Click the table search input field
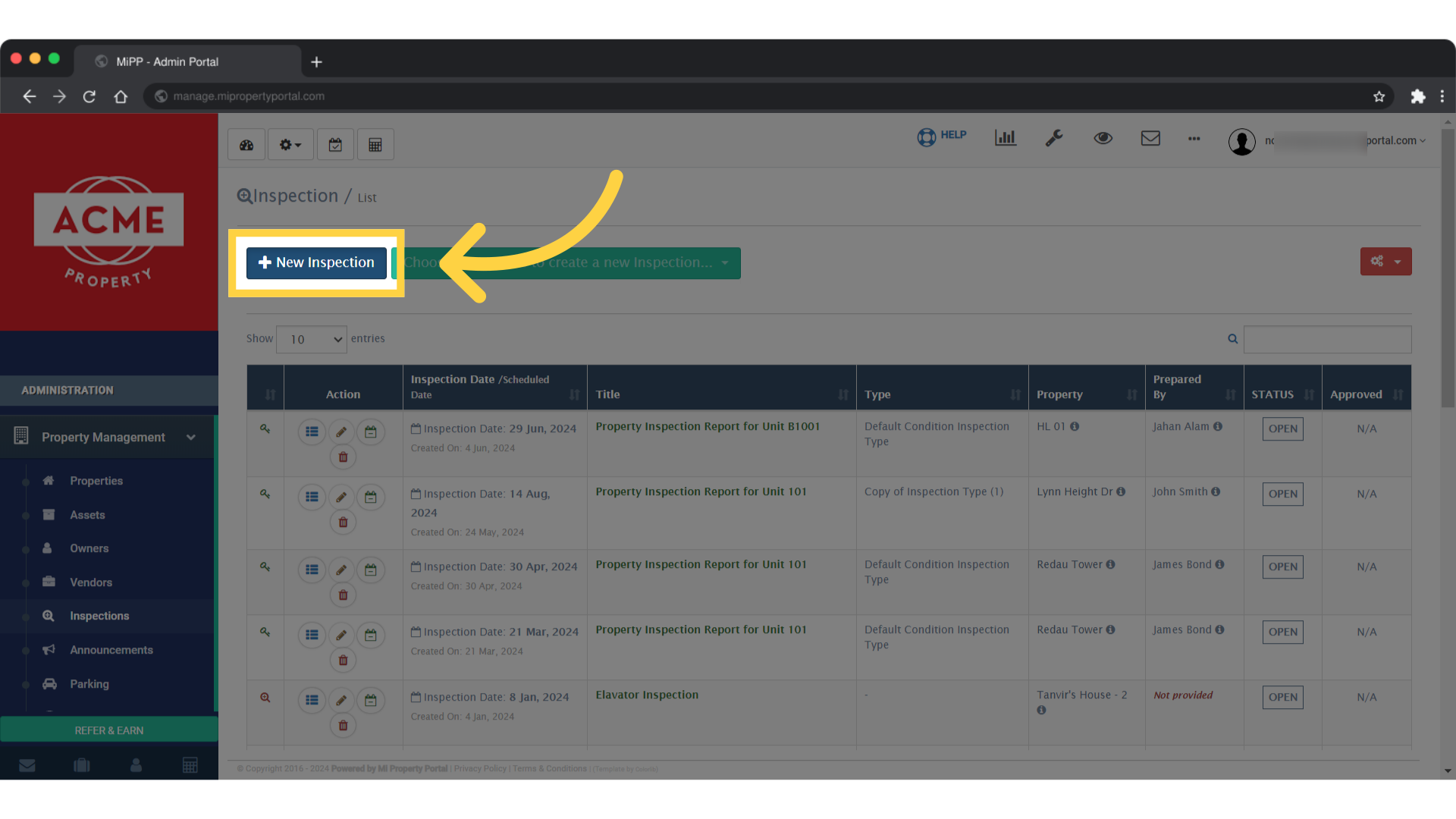 tap(1327, 339)
